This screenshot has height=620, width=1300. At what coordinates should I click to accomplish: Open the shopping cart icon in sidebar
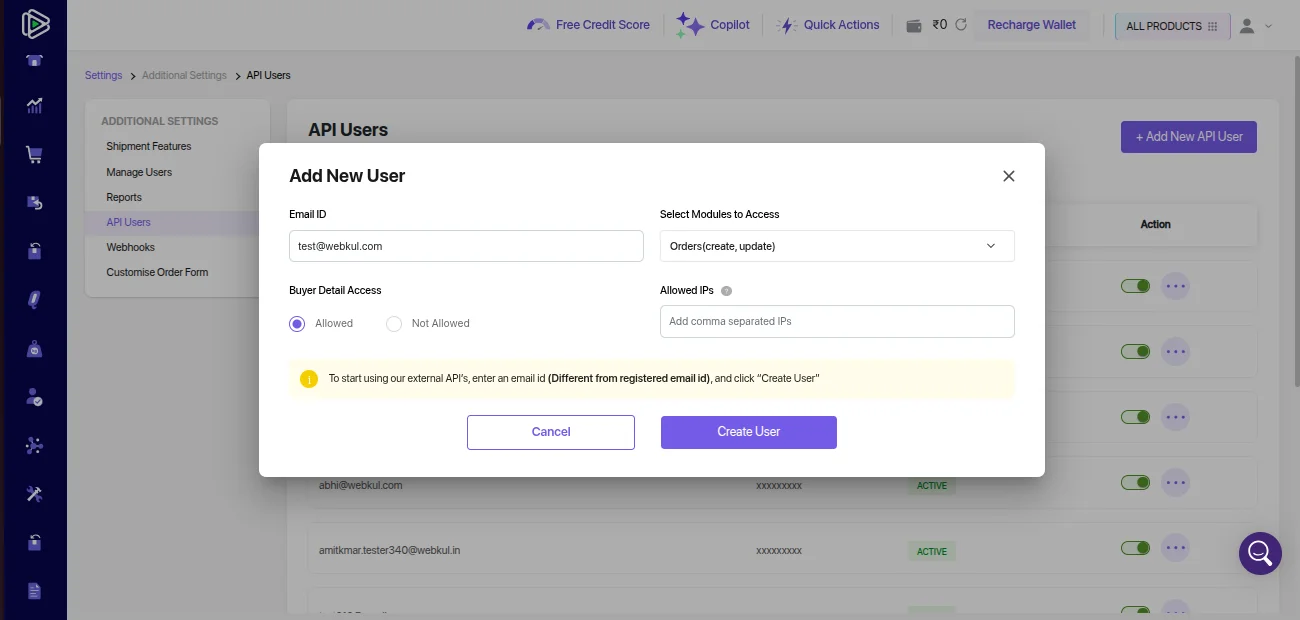click(34, 155)
